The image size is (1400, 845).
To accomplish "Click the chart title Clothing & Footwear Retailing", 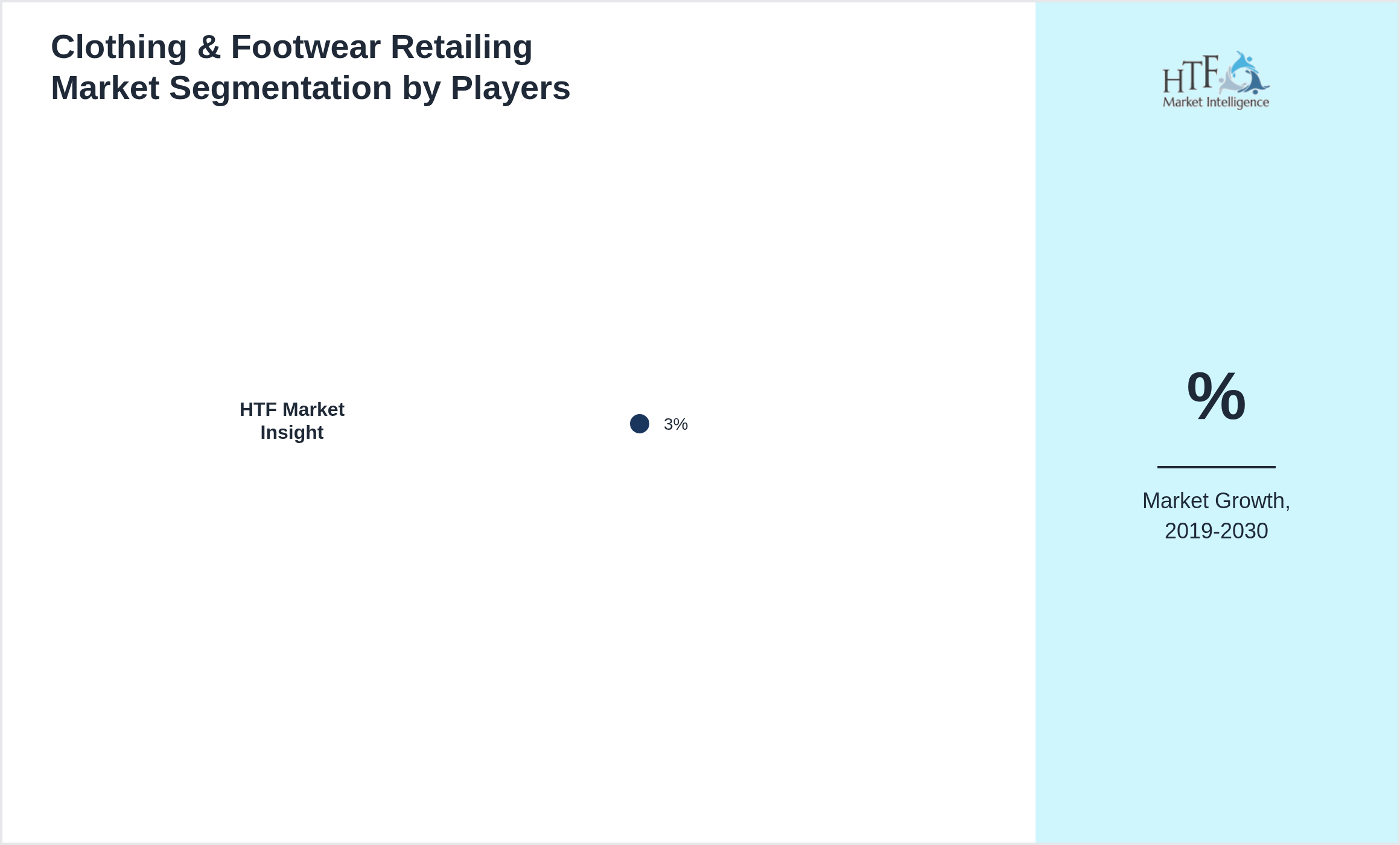I will (310, 67).
